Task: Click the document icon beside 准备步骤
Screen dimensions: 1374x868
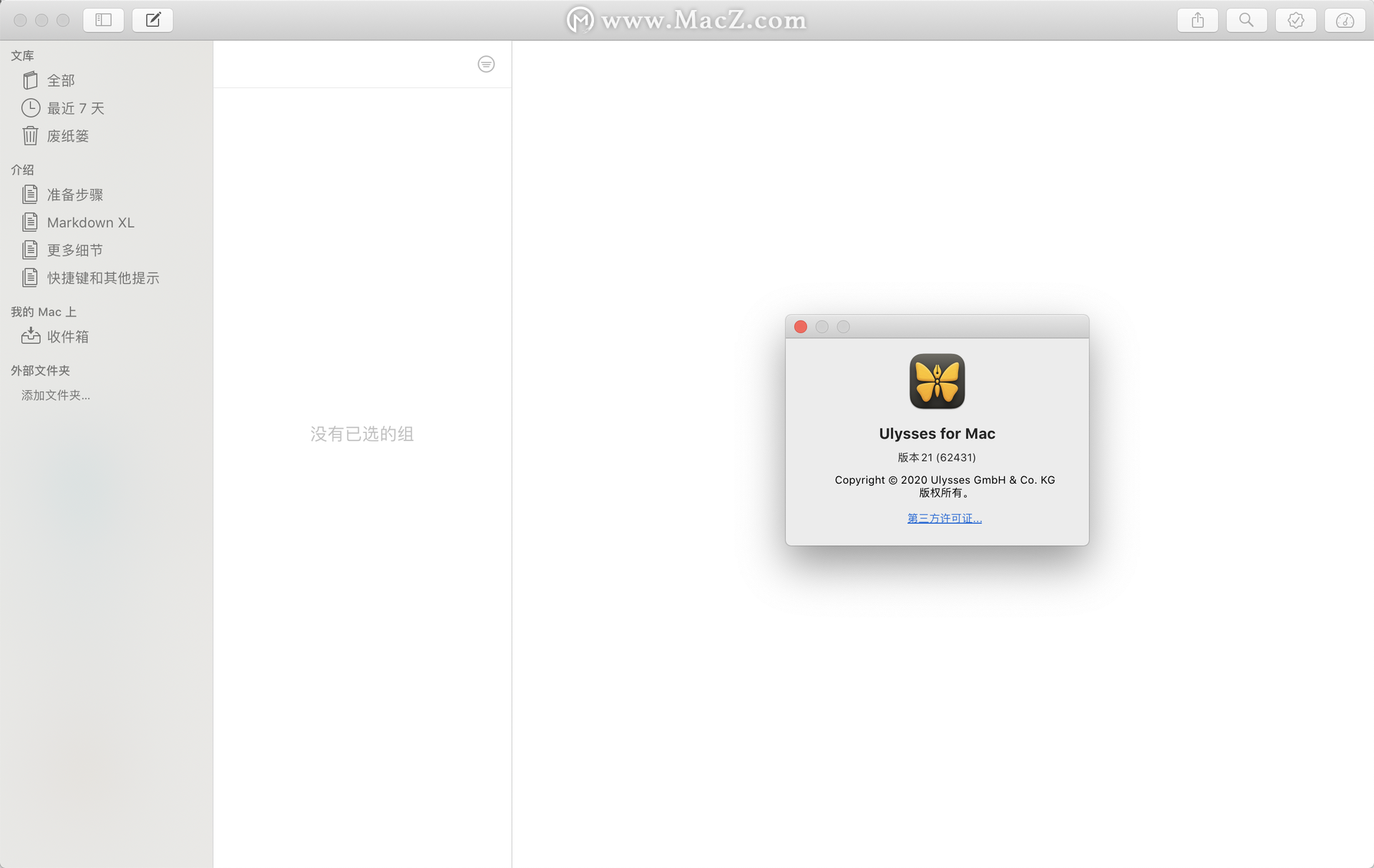Action: coord(30,194)
